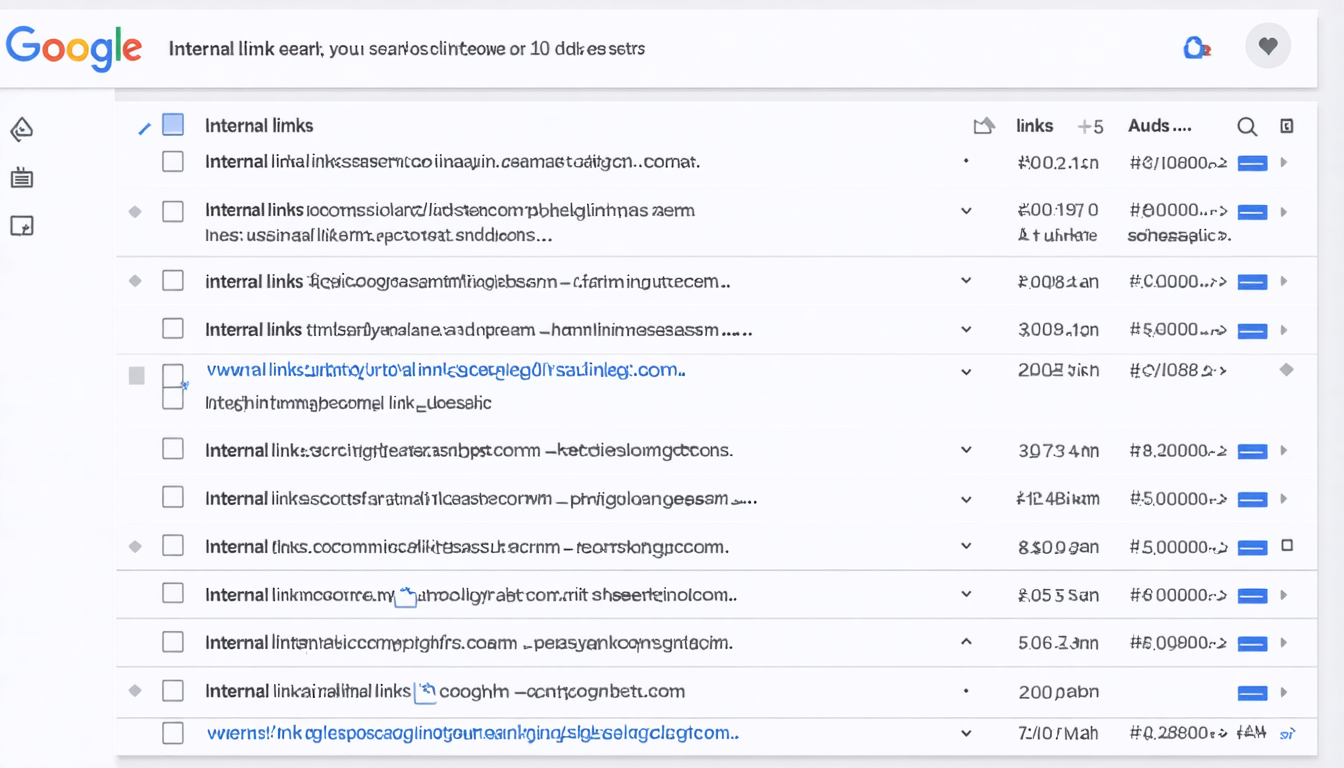Tick the checkbox of the ketdieslomgdcons row
Screen dimensions: 1344x768
tap(173, 449)
